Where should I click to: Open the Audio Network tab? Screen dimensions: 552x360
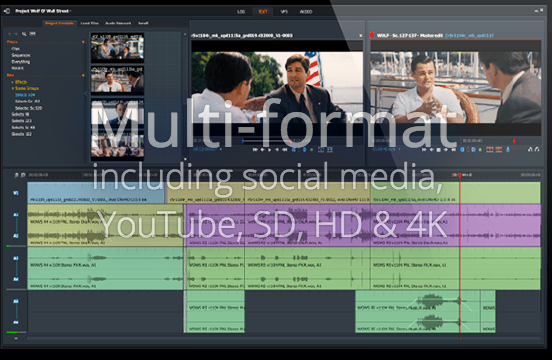(x=118, y=23)
